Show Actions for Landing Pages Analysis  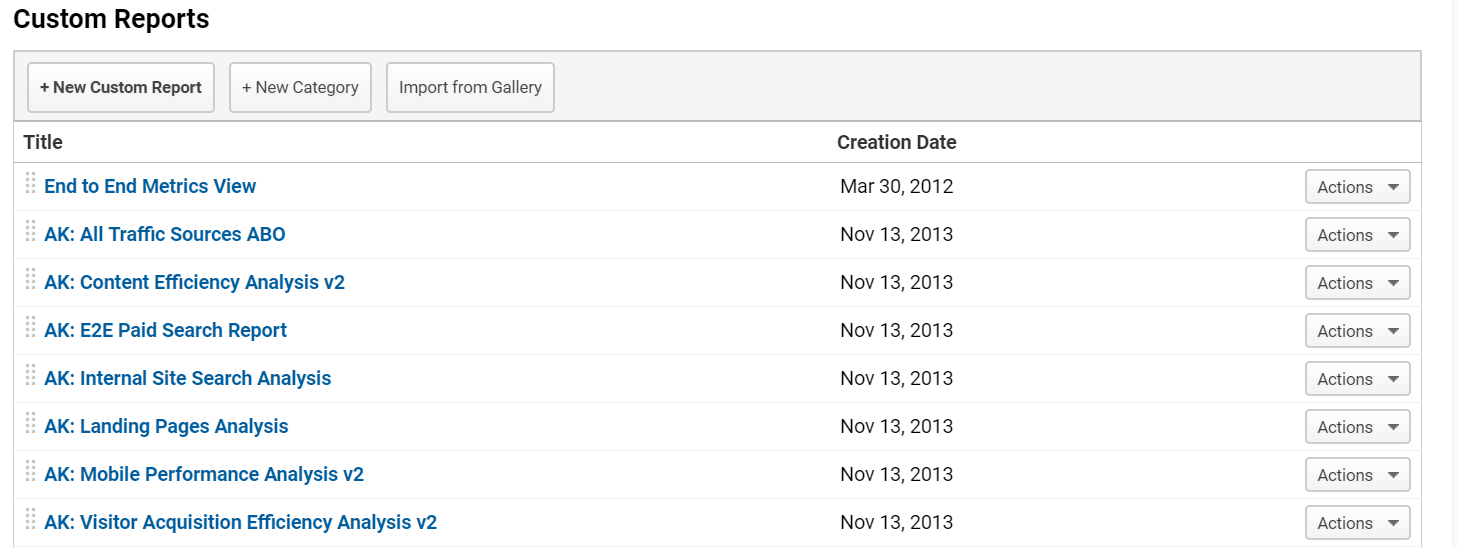1357,427
